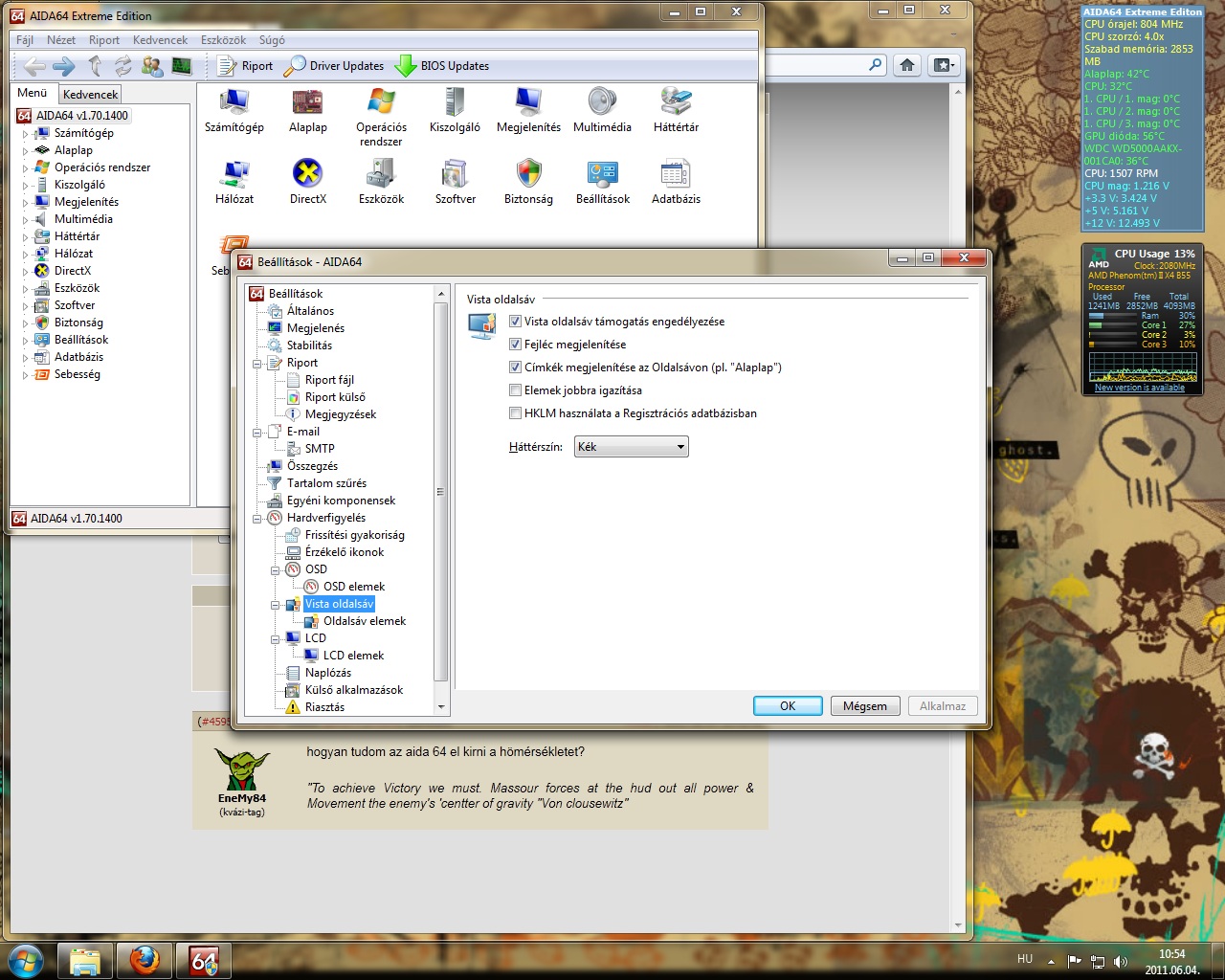This screenshot has width=1225, height=980.
Task: Click the volume icon in system tray
Action: click(1121, 961)
